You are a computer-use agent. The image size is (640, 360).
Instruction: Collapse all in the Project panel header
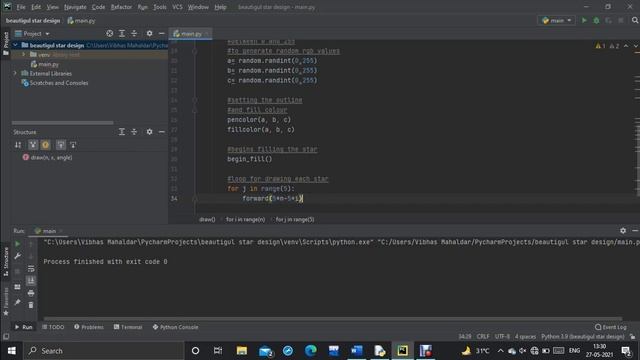tap(134, 33)
